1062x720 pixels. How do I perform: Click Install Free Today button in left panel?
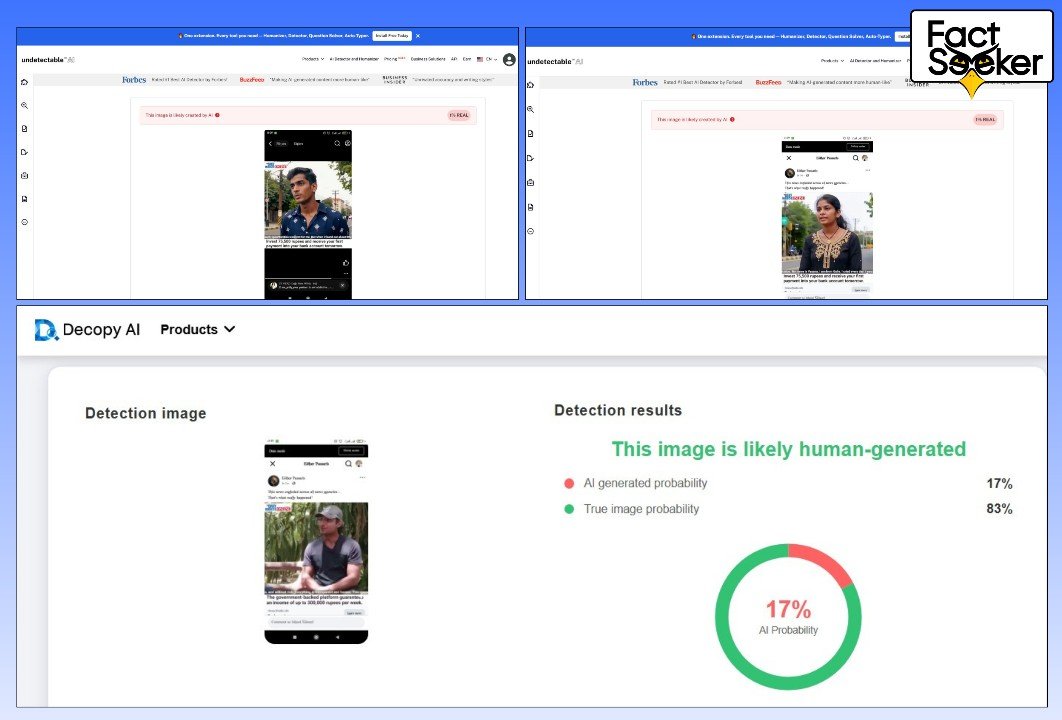[x=391, y=36]
